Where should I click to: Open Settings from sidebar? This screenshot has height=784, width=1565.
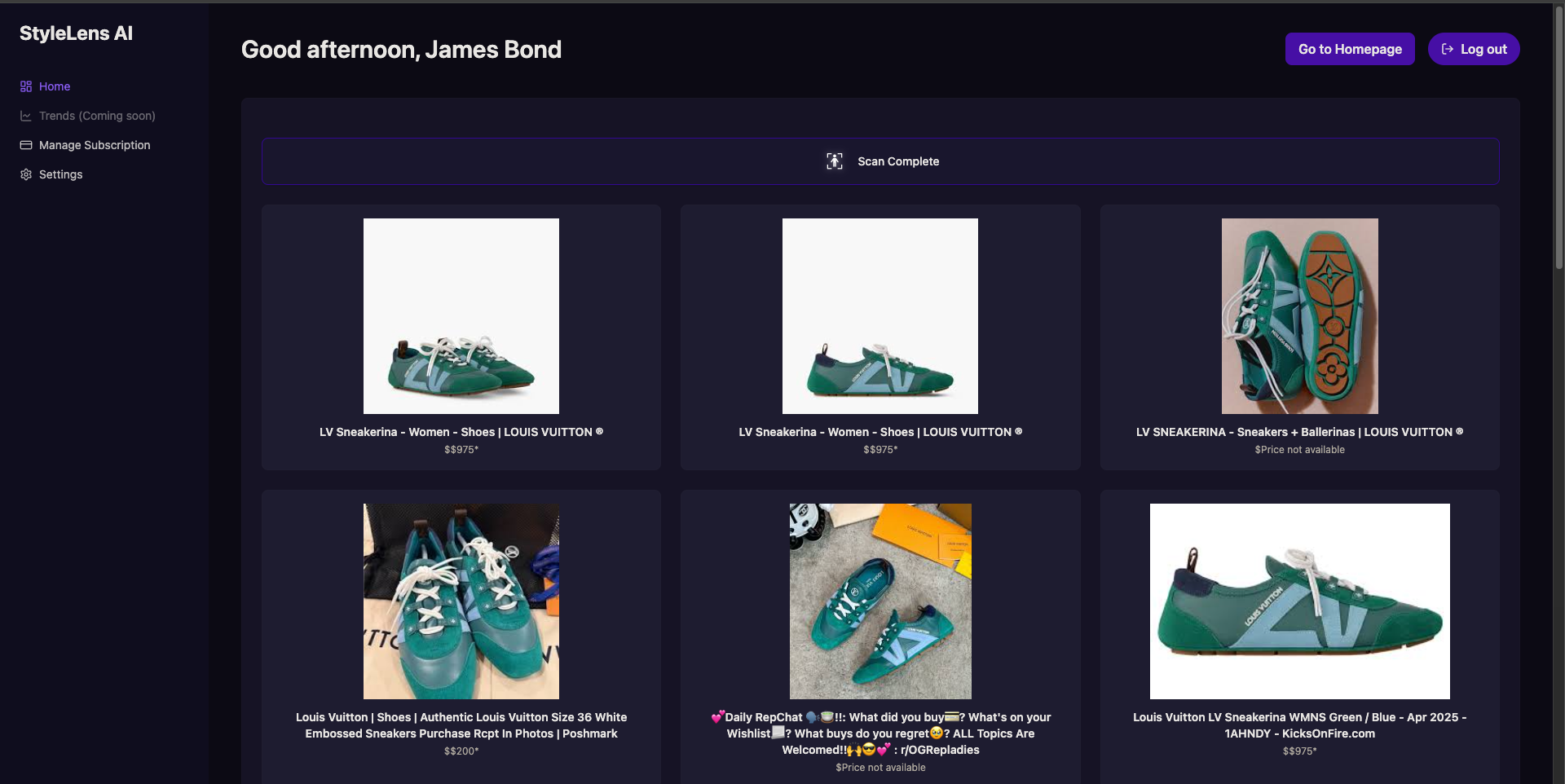click(61, 174)
